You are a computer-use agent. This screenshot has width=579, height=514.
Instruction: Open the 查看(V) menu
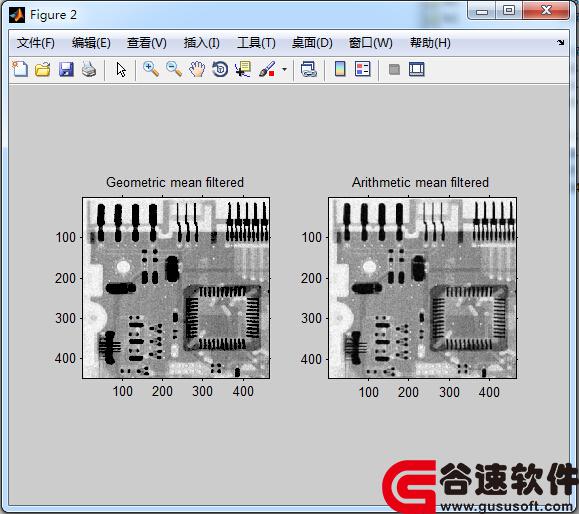click(147, 43)
